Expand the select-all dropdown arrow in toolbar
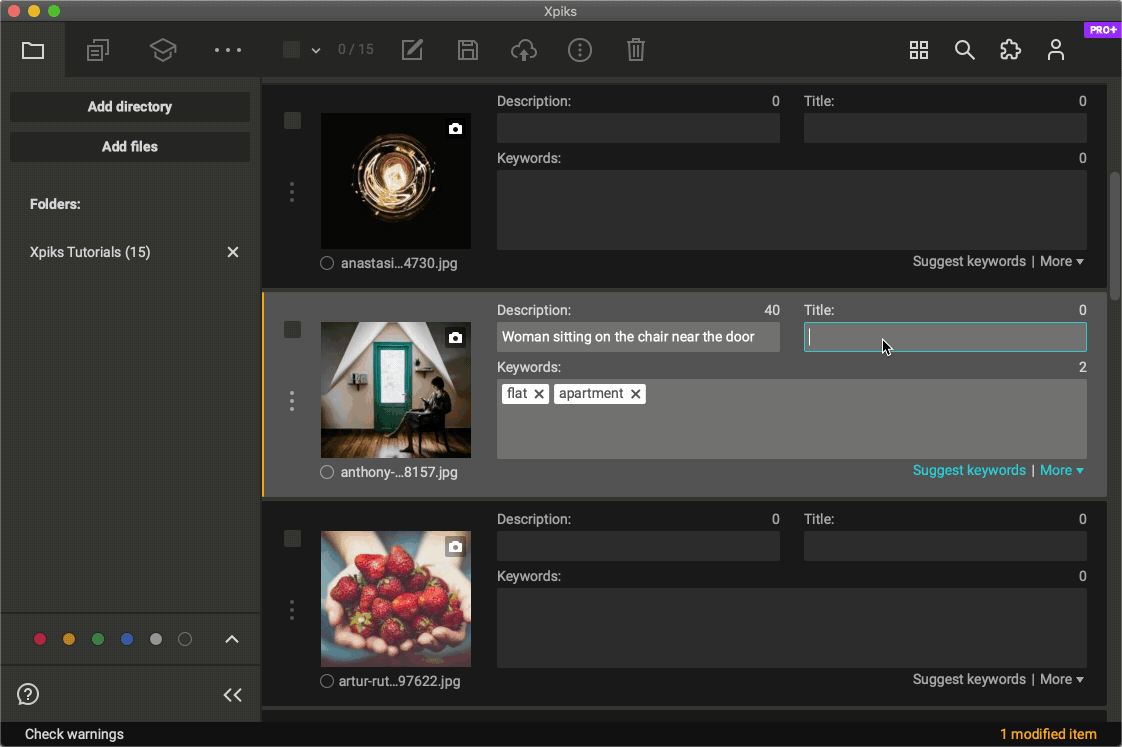The height and width of the screenshot is (747, 1122). coord(316,50)
